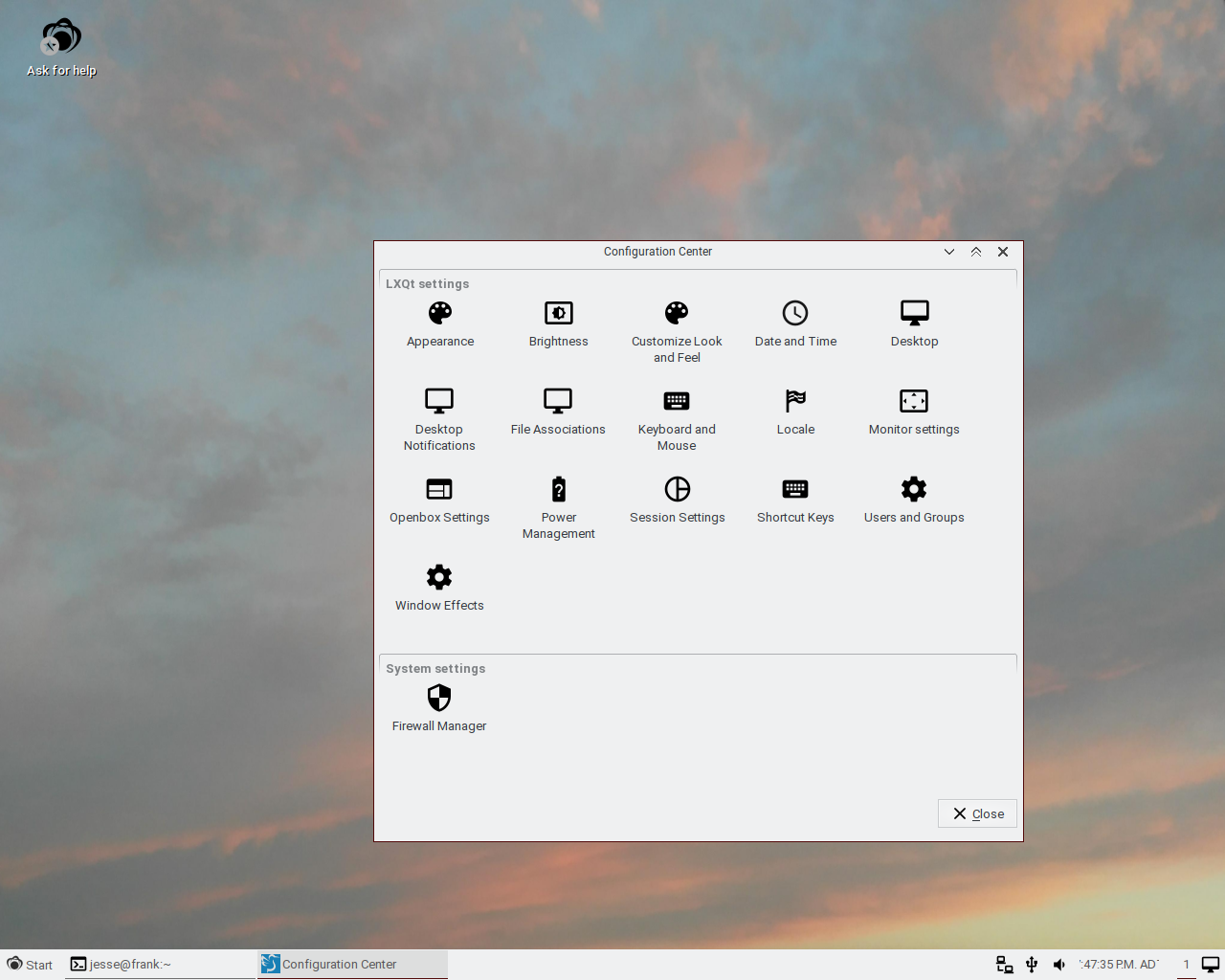Viewport: 1225px width, 980px height.
Task: Switch to the jesse@frank terminal taskbar entry
Action: click(160, 965)
